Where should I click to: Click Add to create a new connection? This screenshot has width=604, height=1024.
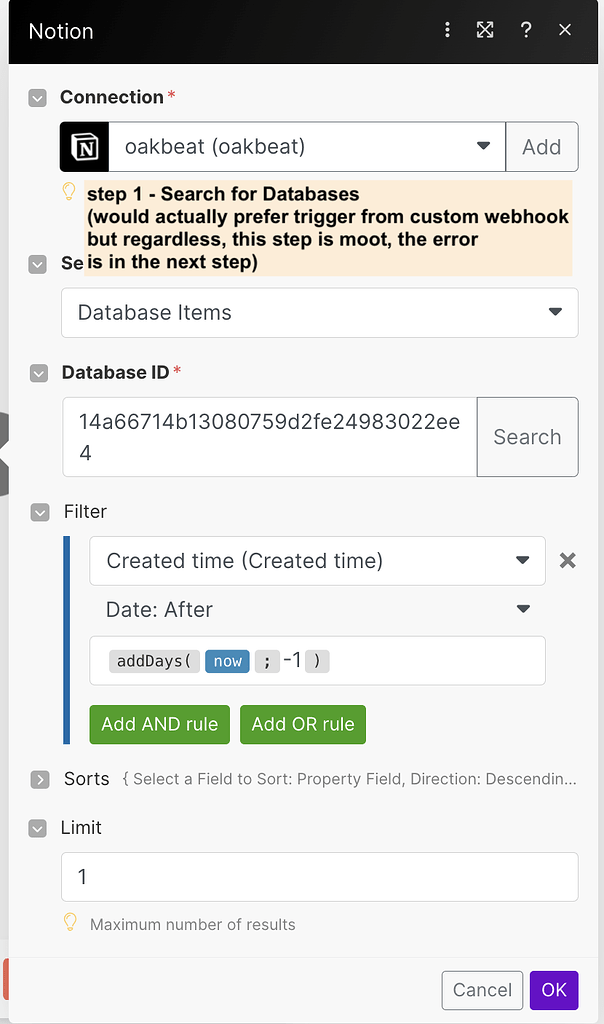pyautogui.click(x=542, y=146)
